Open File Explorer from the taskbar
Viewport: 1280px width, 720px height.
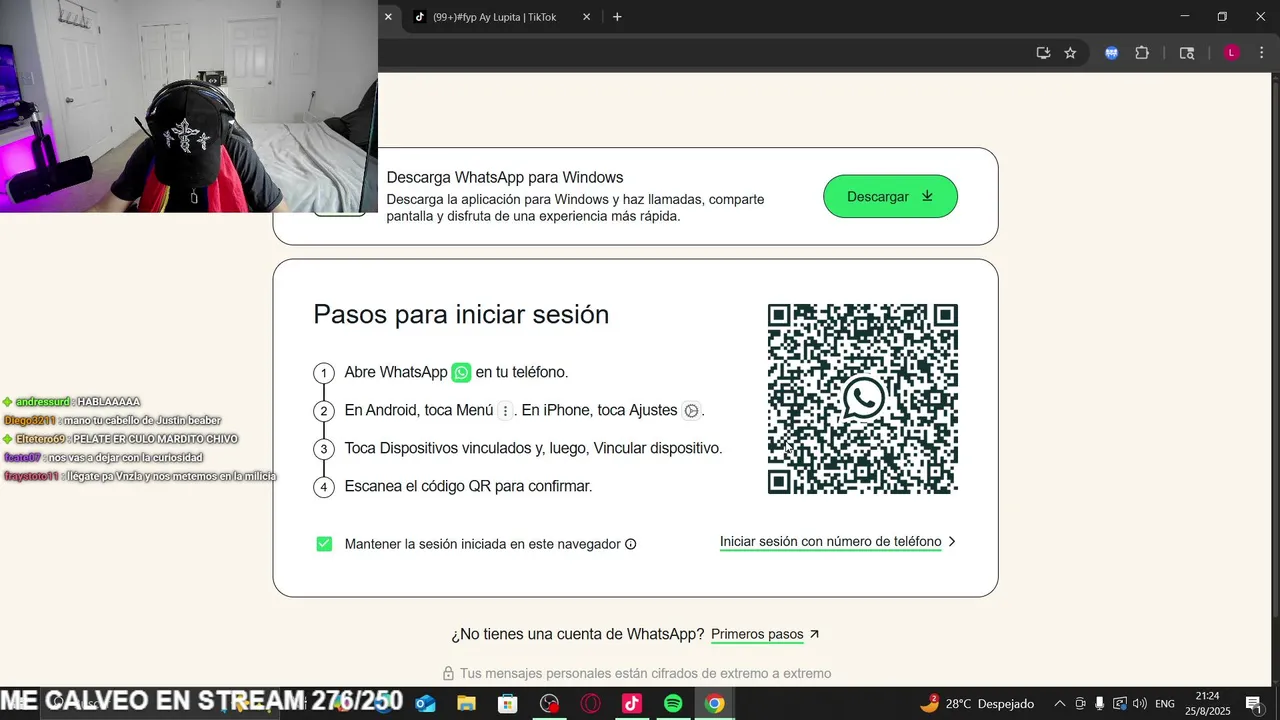pyautogui.click(x=466, y=704)
